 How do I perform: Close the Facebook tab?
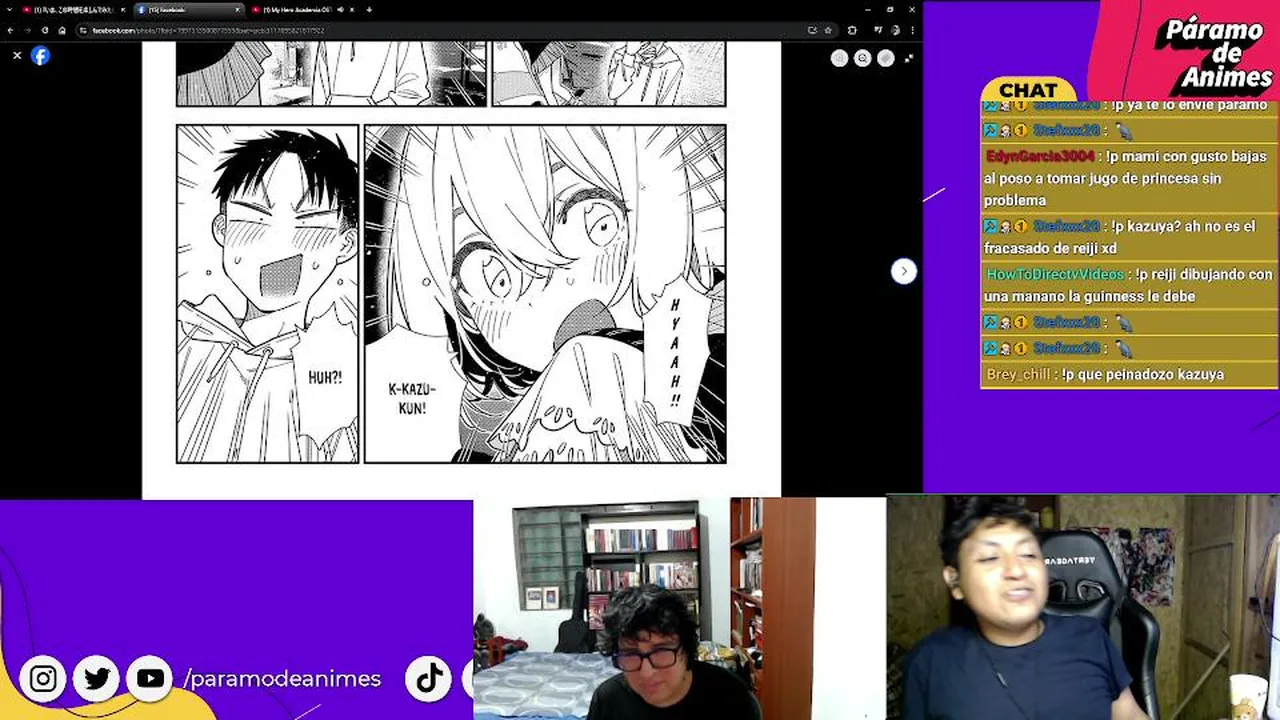(238, 10)
